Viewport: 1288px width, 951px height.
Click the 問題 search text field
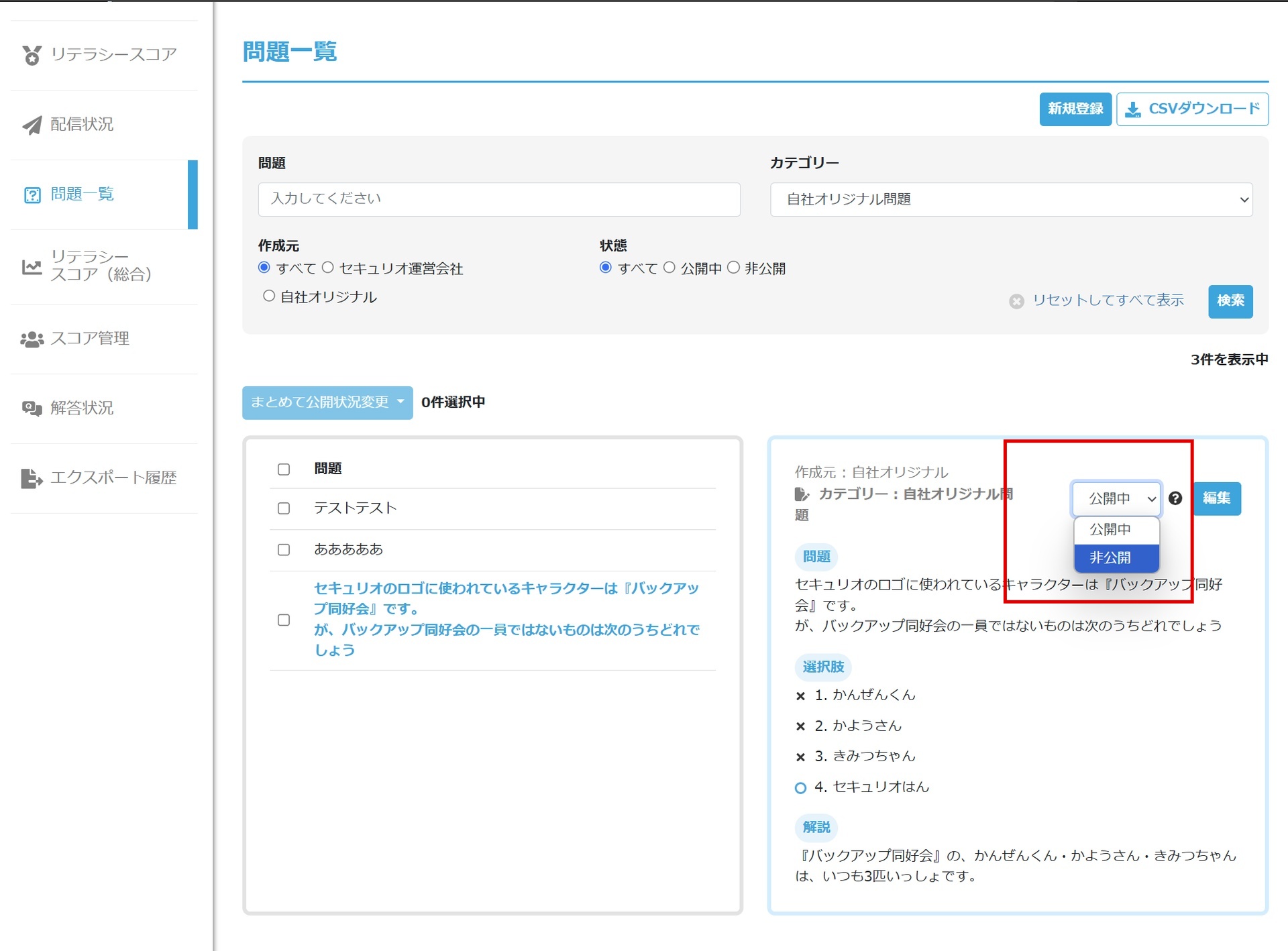coord(499,199)
